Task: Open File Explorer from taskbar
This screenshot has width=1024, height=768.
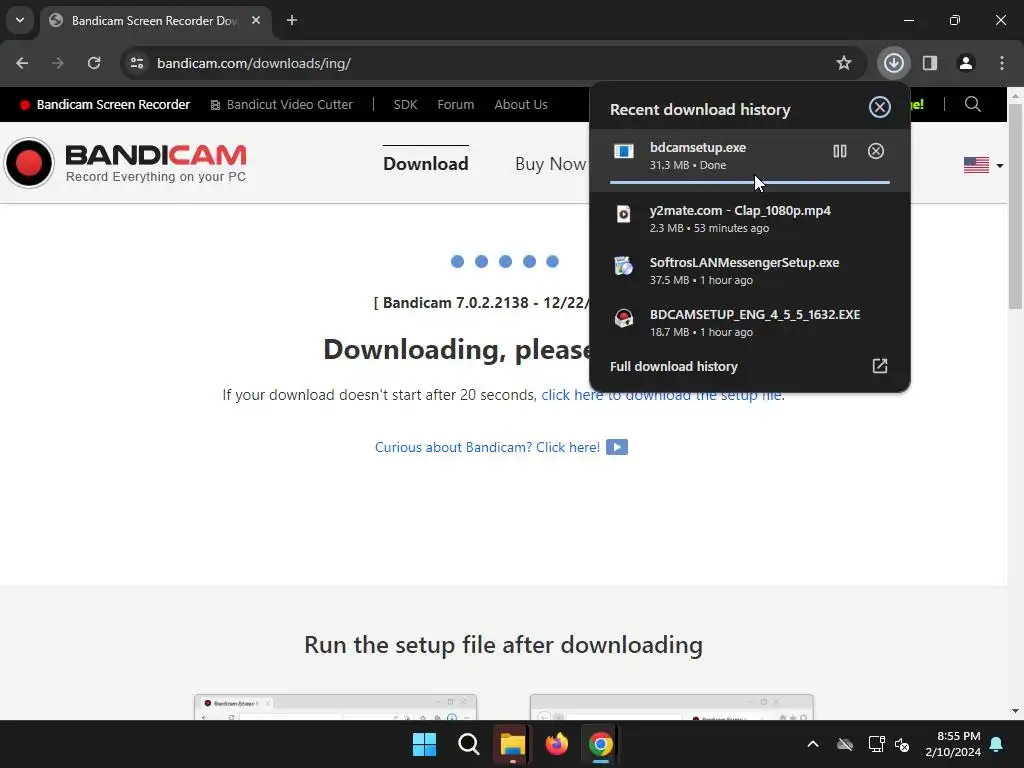Action: (513, 744)
